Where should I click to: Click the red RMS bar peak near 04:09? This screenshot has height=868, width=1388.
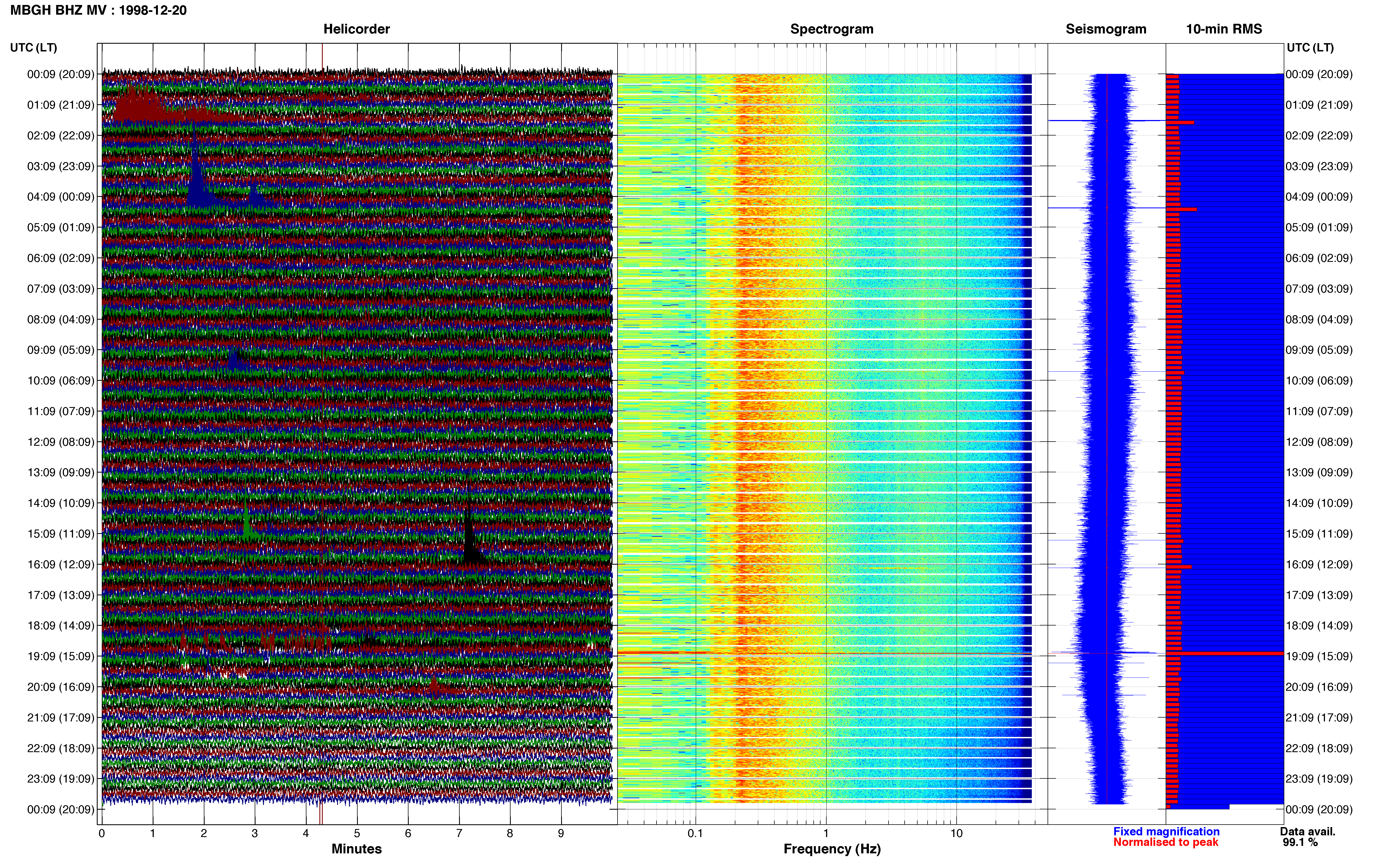pos(1181,210)
